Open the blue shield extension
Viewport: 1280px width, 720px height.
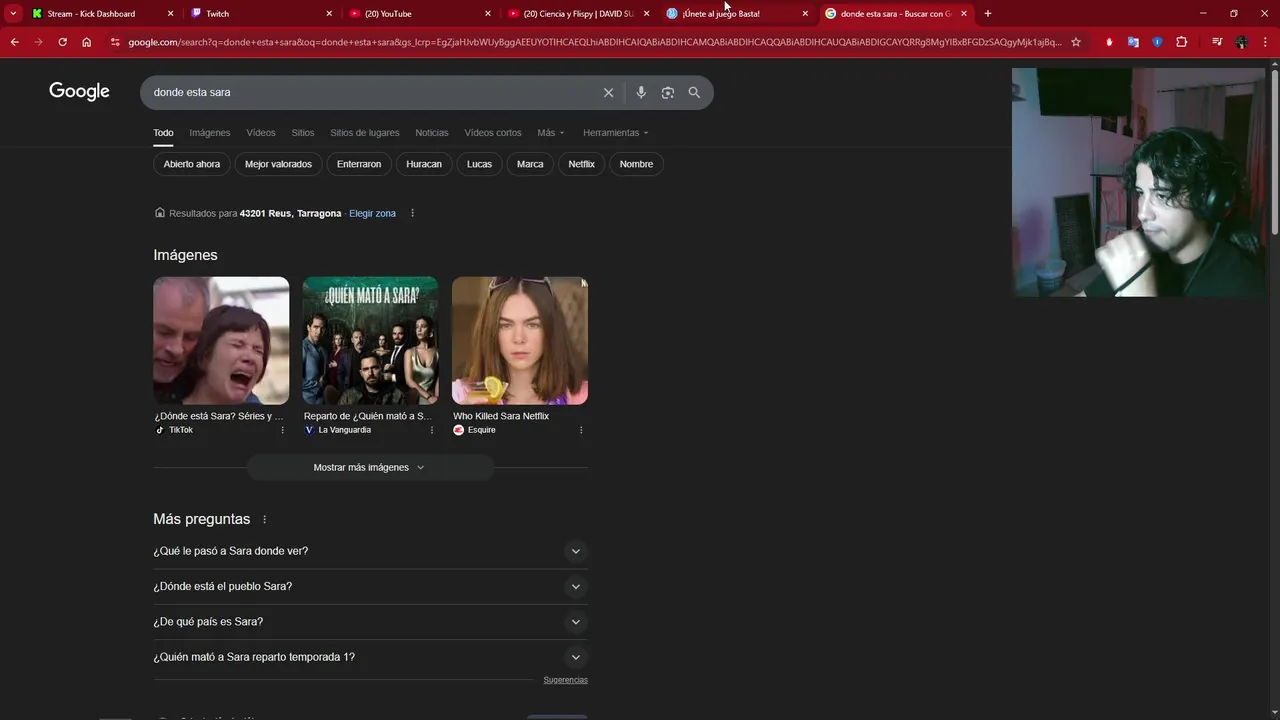click(x=1157, y=42)
